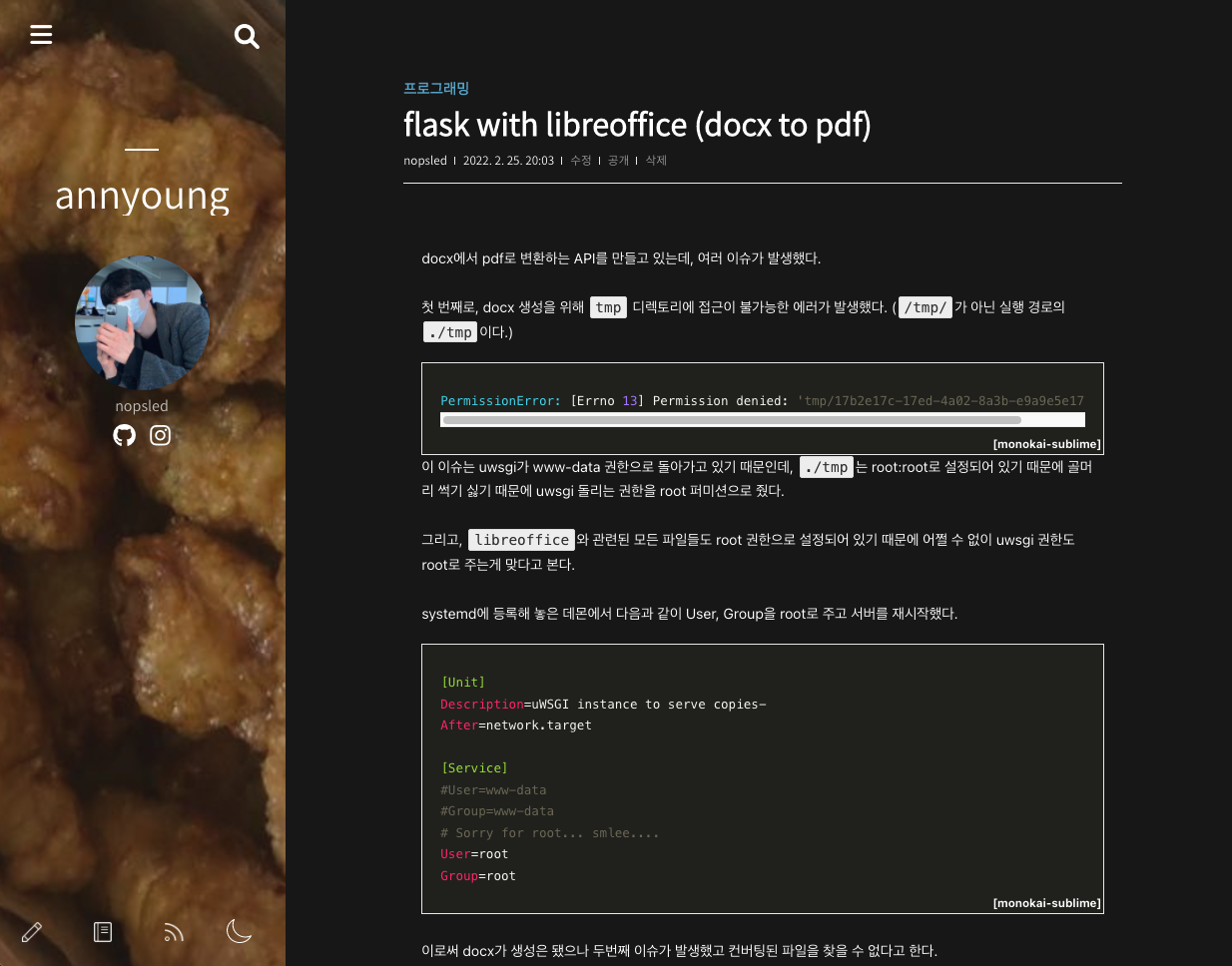Click the pencil write-post icon
This screenshot has width=1232, height=966.
click(32, 932)
